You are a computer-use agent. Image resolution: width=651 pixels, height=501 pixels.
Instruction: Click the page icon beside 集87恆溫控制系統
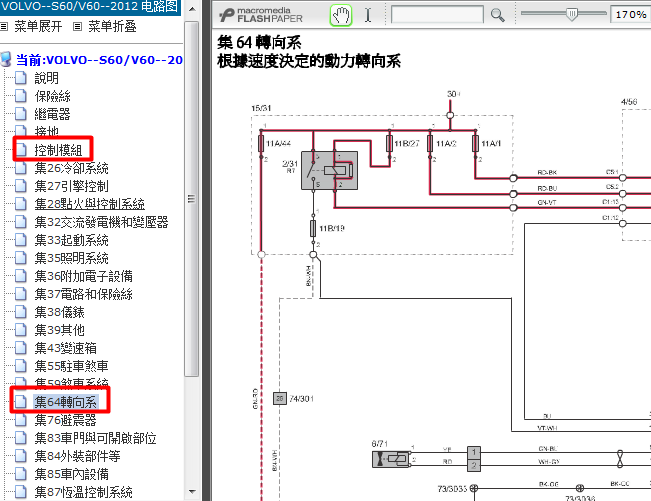click(x=21, y=492)
